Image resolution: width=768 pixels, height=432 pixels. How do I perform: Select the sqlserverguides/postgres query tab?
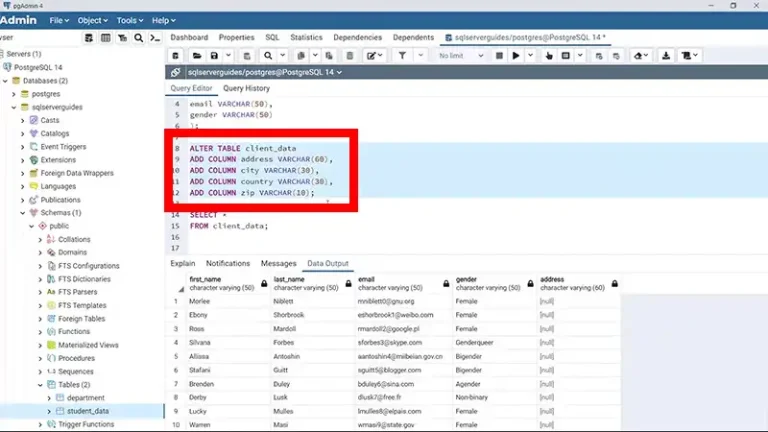(525, 38)
